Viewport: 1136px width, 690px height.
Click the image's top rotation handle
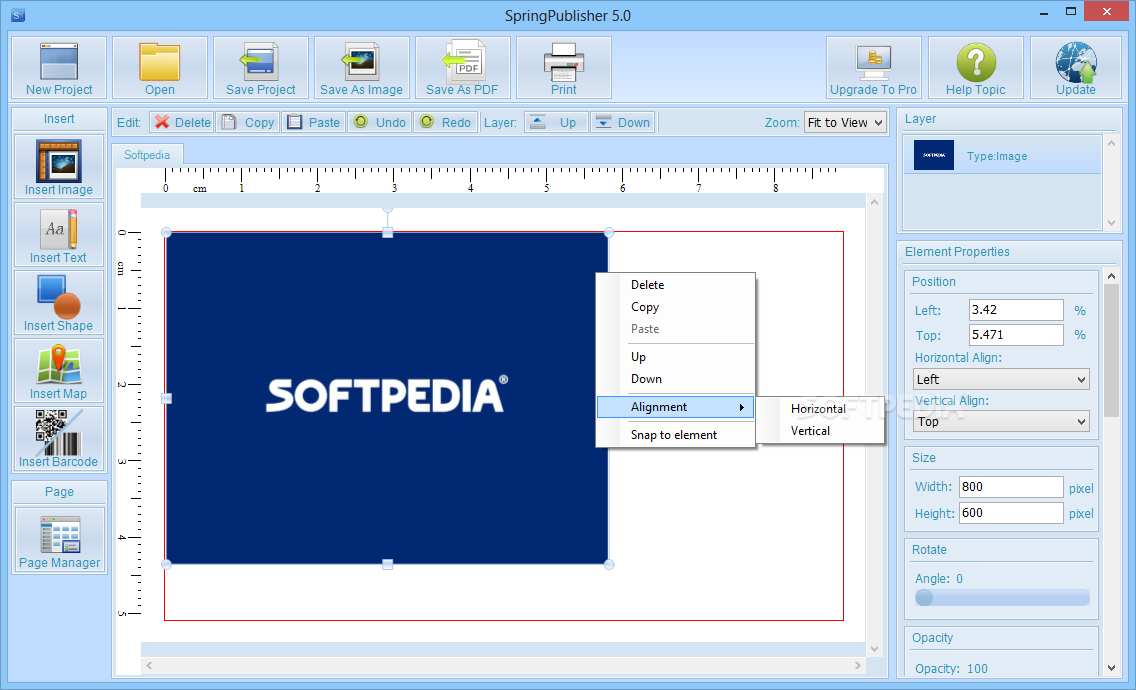[x=388, y=208]
